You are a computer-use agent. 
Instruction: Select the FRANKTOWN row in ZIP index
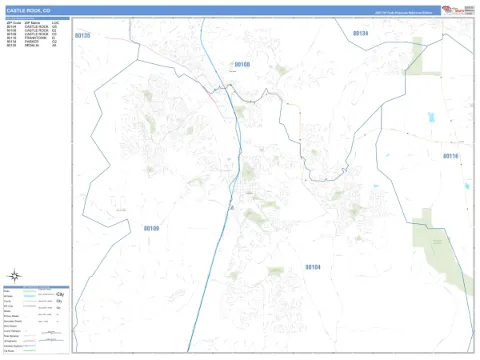[32, 38]
